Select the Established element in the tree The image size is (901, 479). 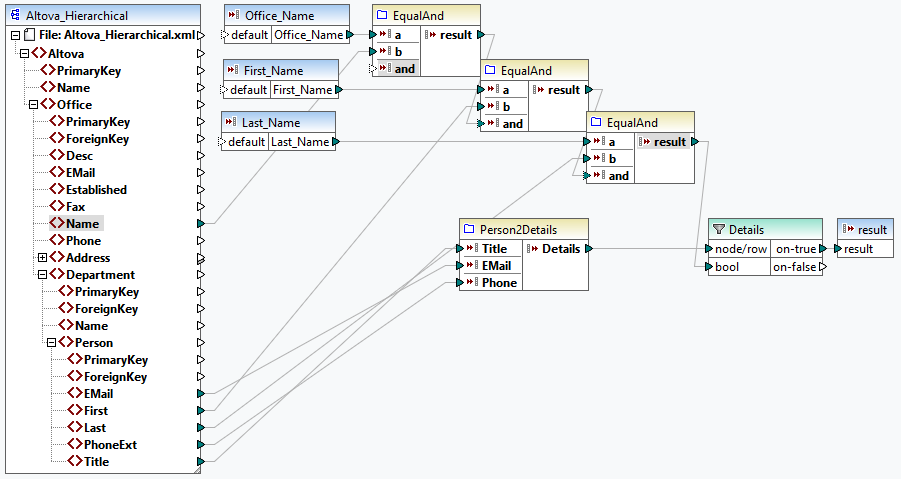(96, 190)
